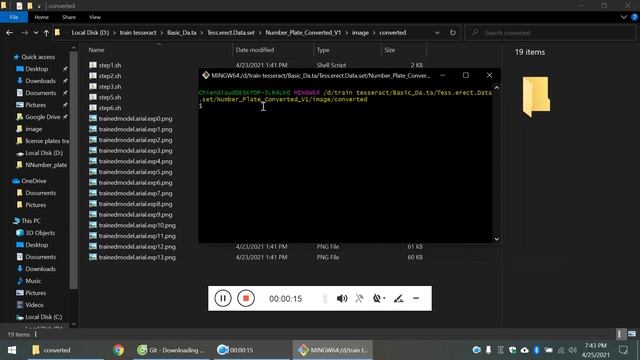Open the notification center icon

pyautogui.click(x=623, y=350)
